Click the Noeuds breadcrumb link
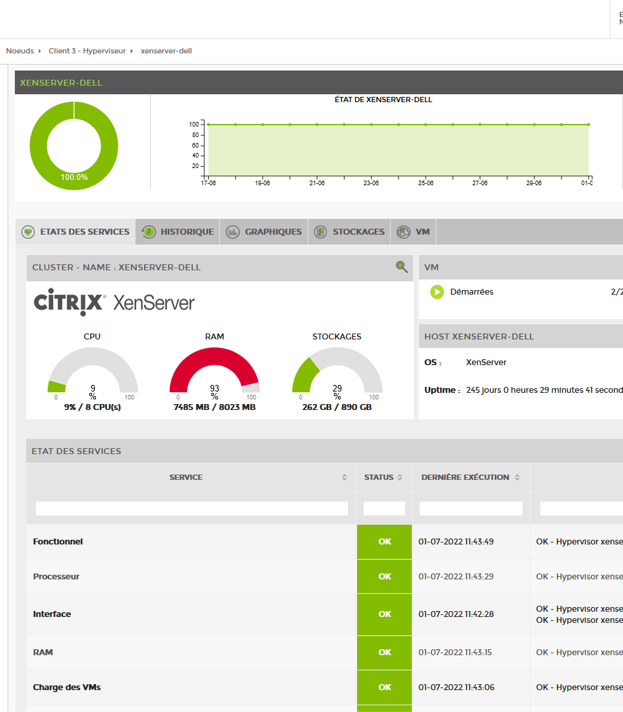 (x=20, y=51)
